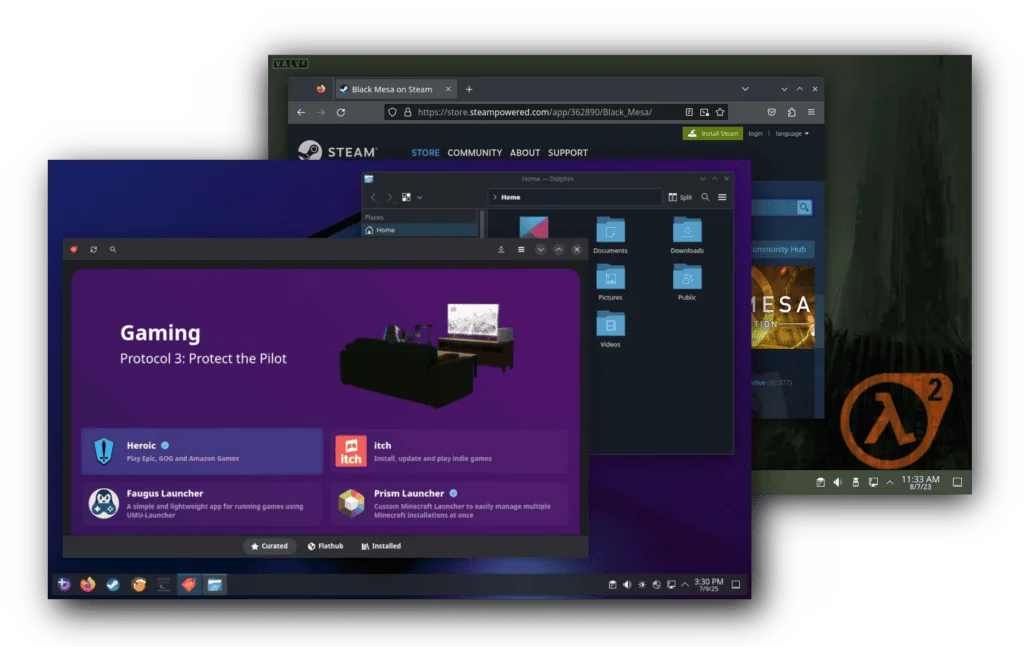This screenshot has width=1024, height=647.
Task: Expand the Home breadcrumb in Dolphin's path bar
Action: point(496,197)
